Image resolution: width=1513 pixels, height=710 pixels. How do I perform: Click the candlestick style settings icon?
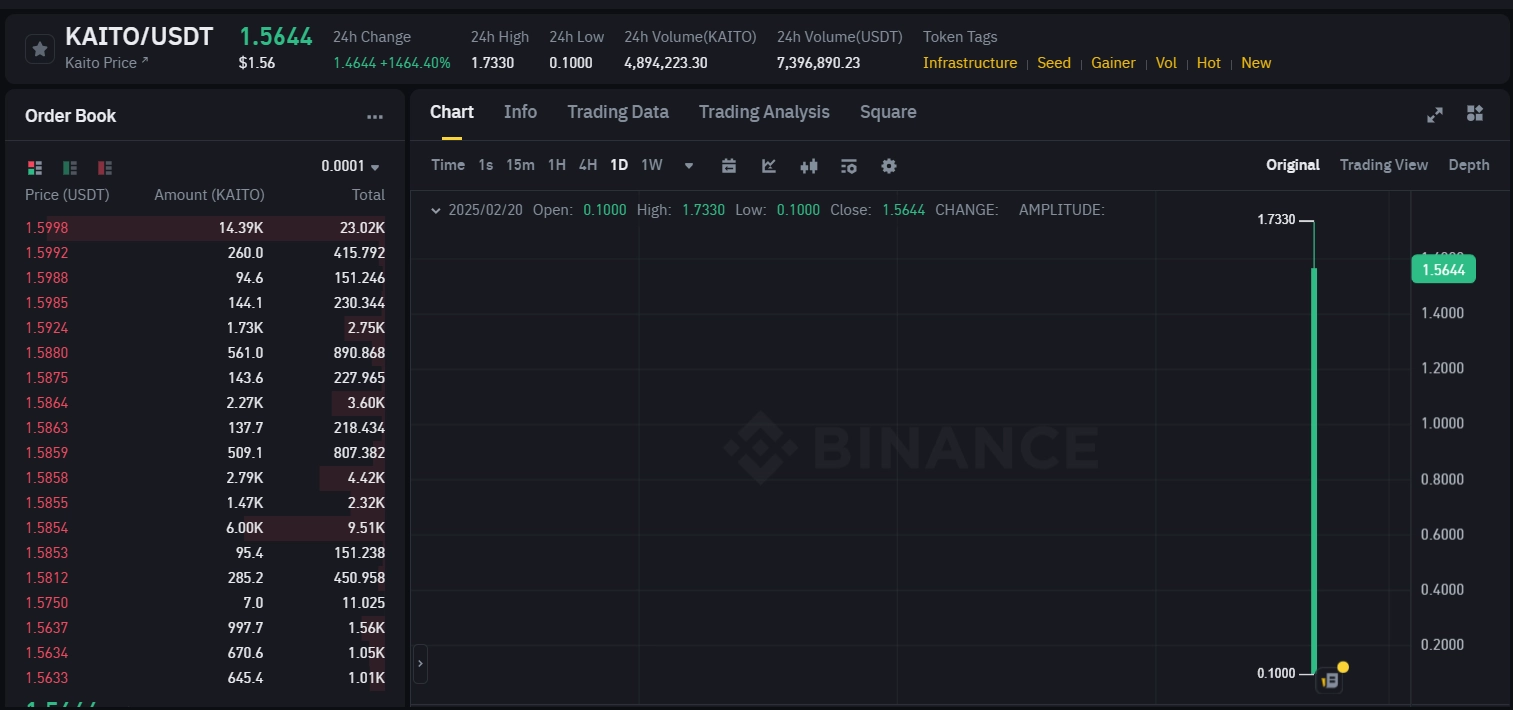[x=808, y=166]
